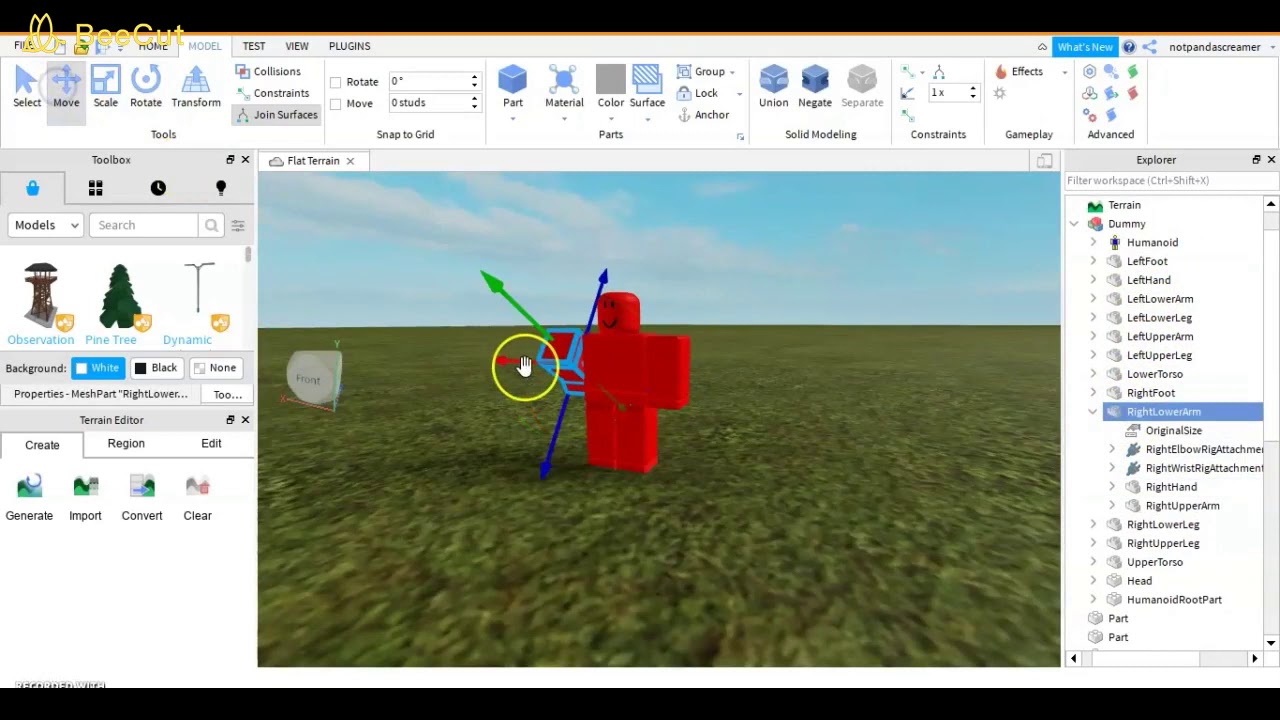1280x720 pixels.
Task: Insert a new Part
Action: point(513,87)
